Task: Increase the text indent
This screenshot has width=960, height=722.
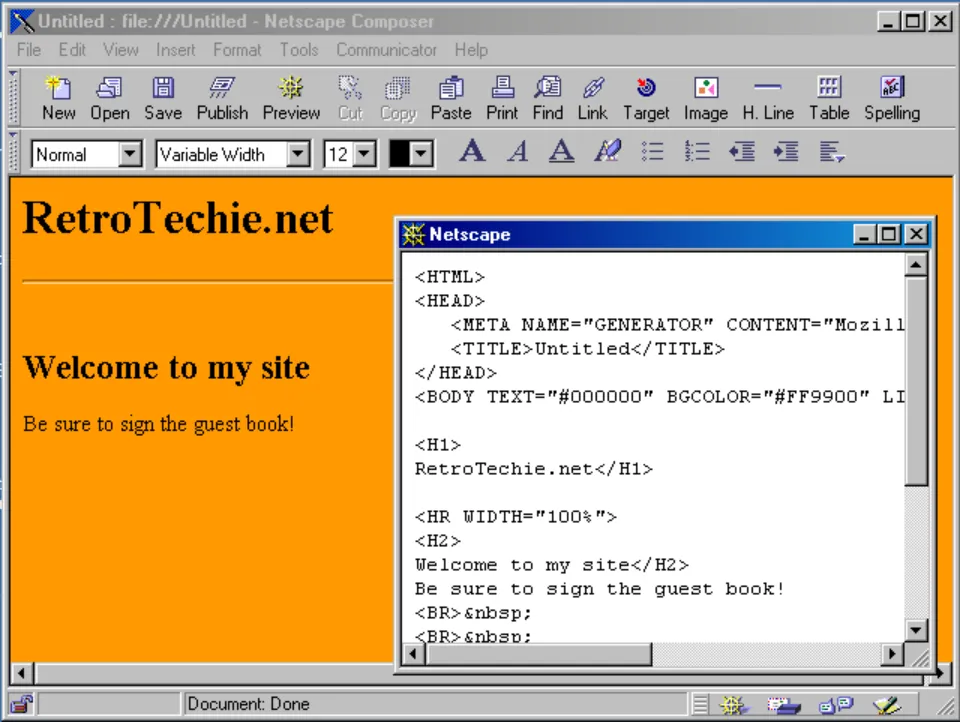Action: click(786, 152)
